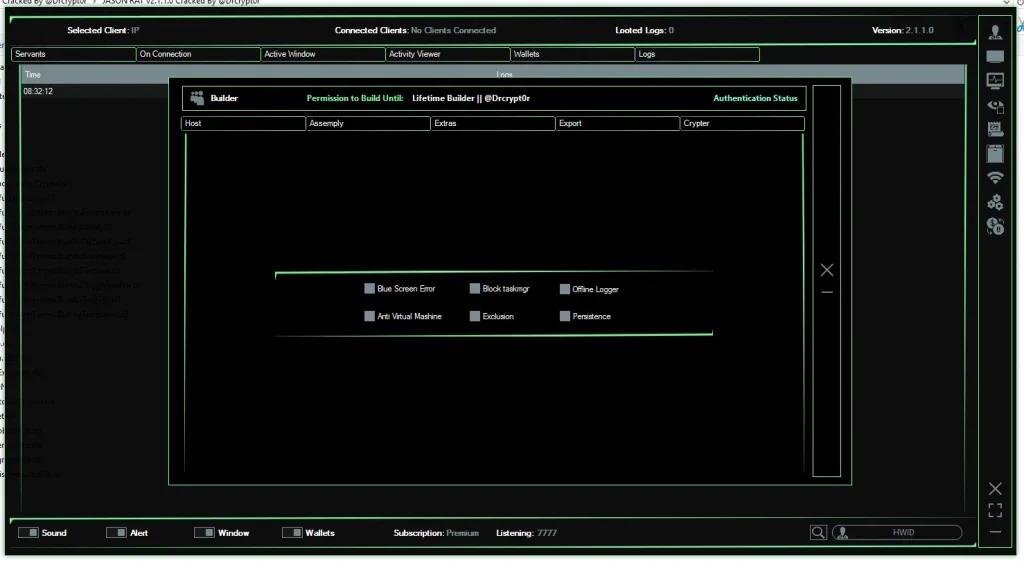This screenshot has height=565, width=1024.
Task: Click the activity graph monitor icon
Action: point(995,81)
